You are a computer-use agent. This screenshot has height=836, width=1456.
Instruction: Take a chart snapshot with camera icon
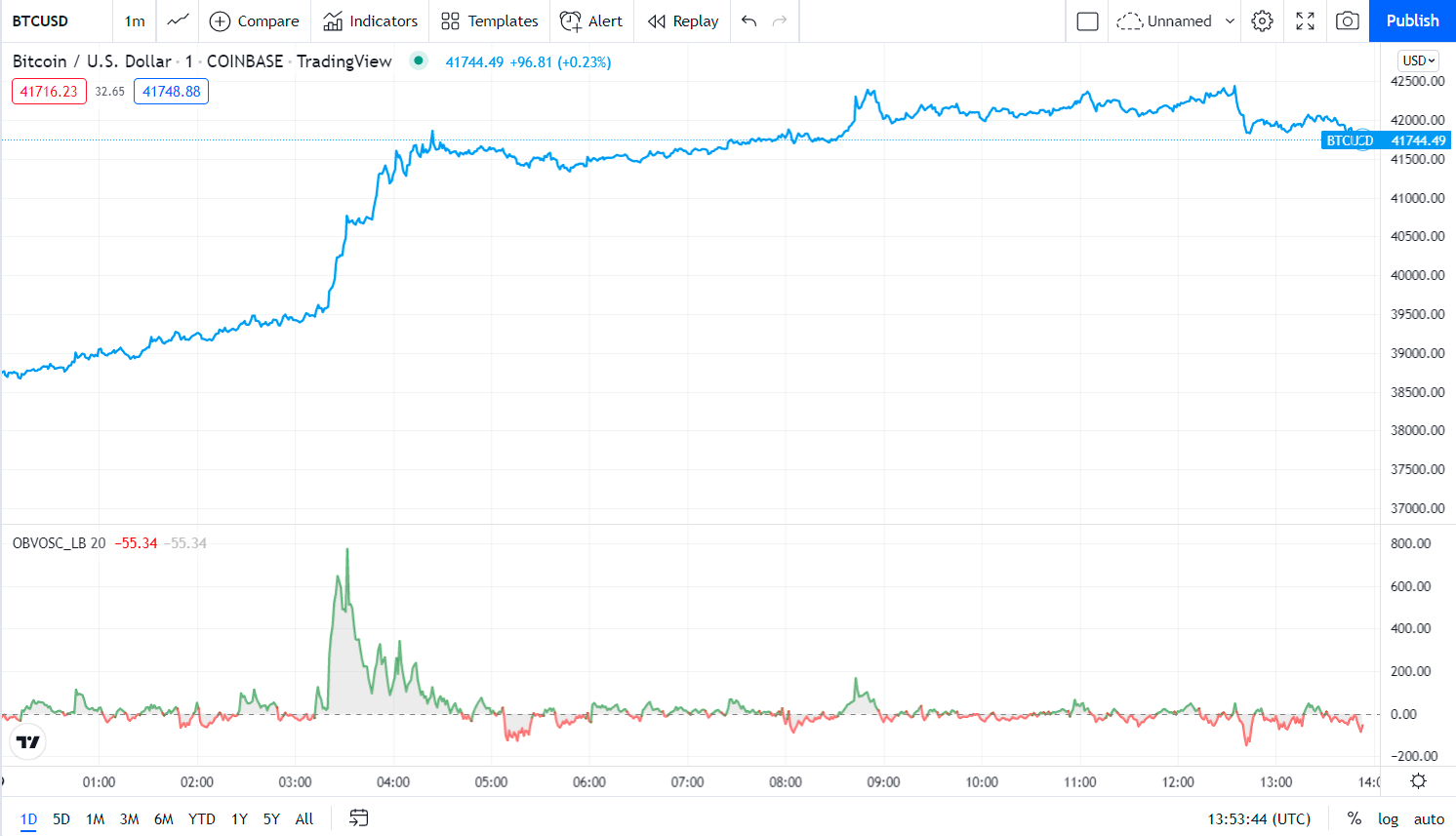tap(1348, 21)
